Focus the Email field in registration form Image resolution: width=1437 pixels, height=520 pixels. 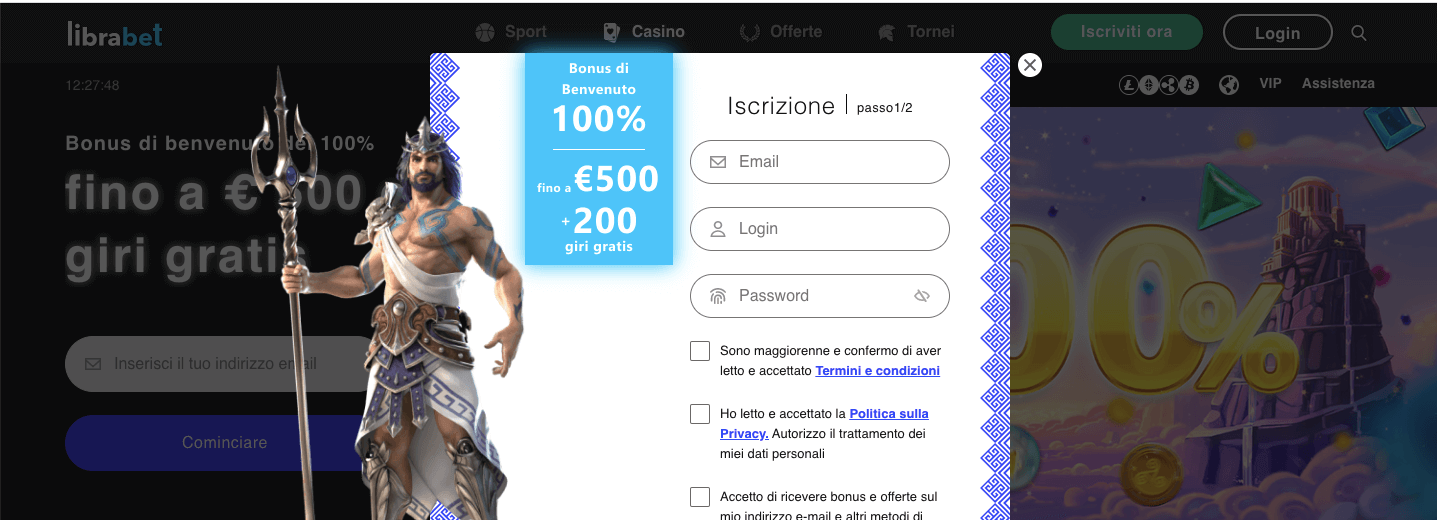pos(820,162)
